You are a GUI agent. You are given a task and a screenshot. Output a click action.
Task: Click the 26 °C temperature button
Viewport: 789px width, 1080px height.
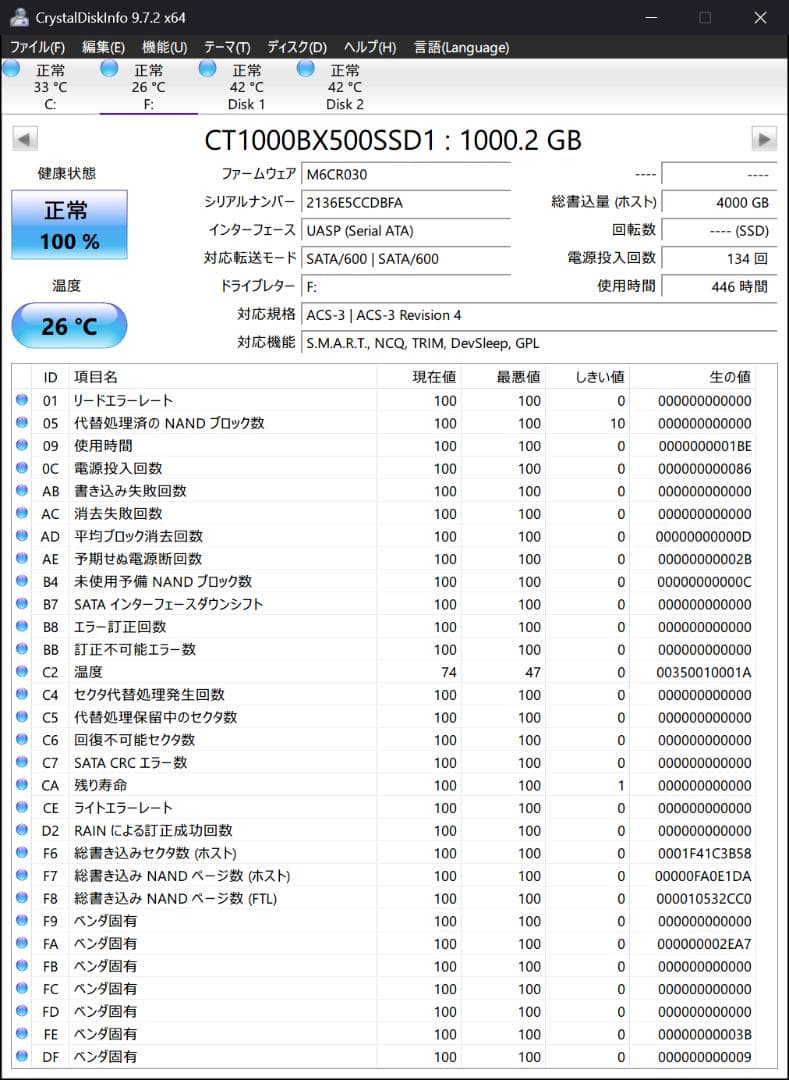pos(70,325)
